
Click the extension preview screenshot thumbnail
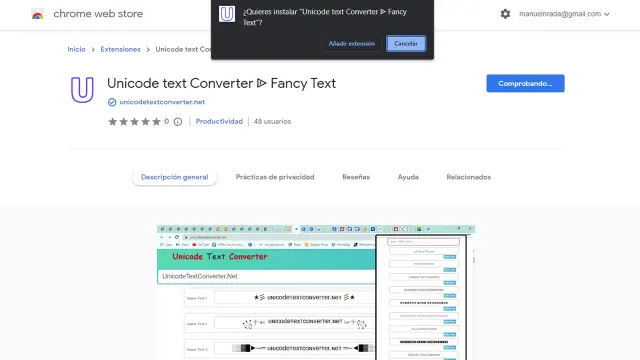tap(316, 292)
